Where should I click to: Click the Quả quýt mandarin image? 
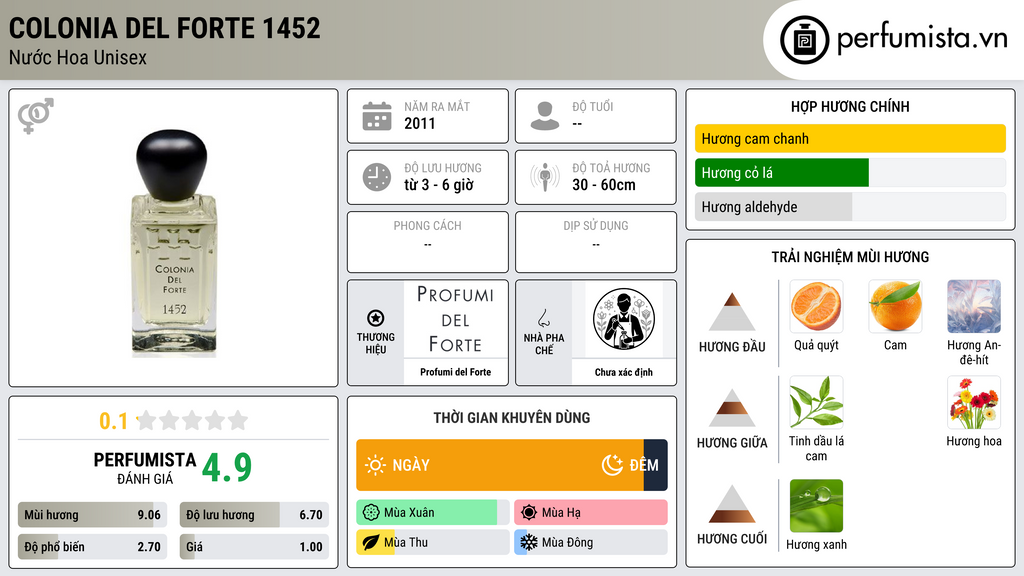click(x=816, y=306)
